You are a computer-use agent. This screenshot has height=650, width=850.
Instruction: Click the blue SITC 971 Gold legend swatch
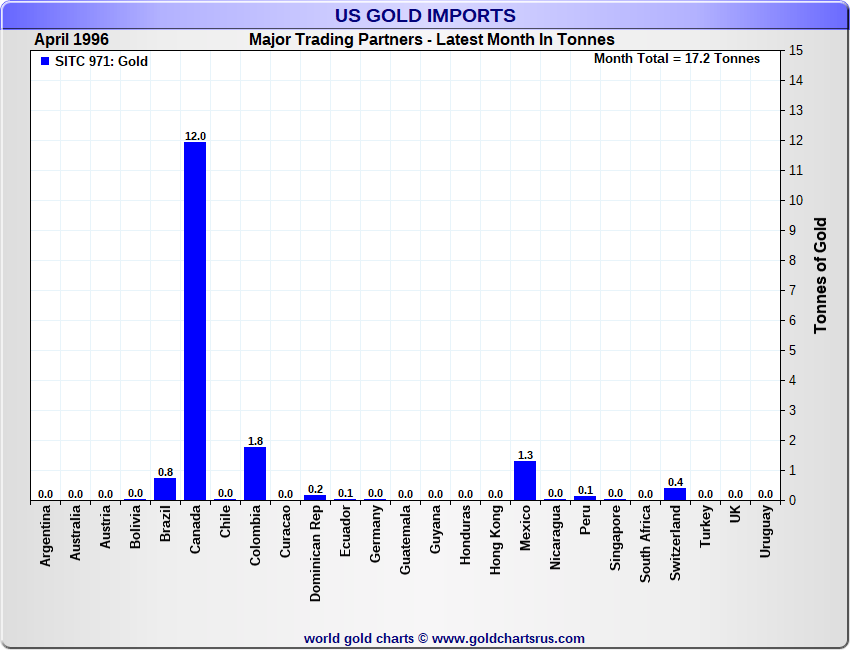tap(44, 62)
